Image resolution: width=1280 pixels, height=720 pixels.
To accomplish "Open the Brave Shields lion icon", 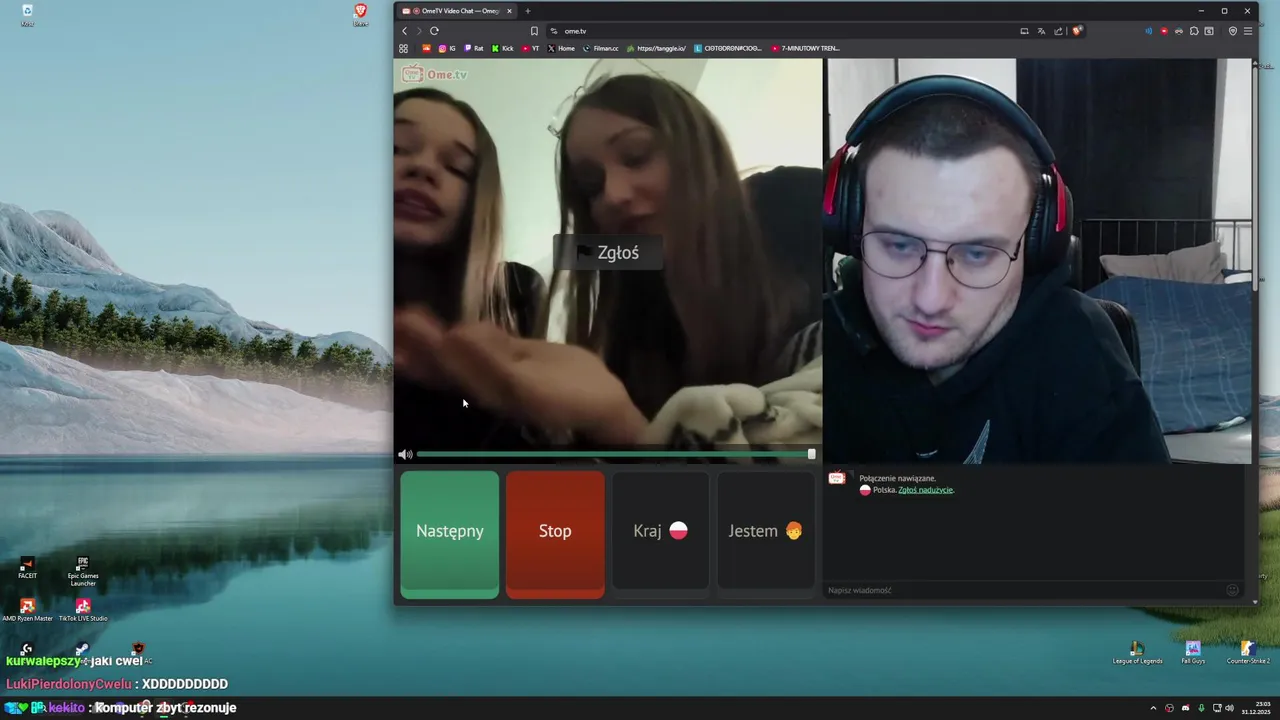I will coord(1077,31).
